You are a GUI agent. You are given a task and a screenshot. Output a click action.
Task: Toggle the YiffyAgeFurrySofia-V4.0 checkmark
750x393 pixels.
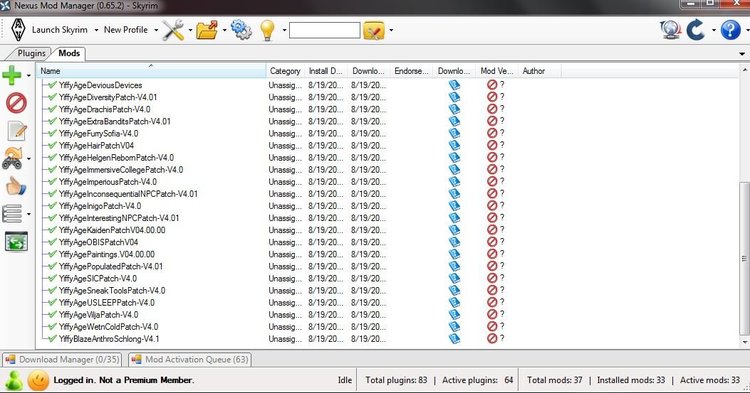tap(53, 133)
